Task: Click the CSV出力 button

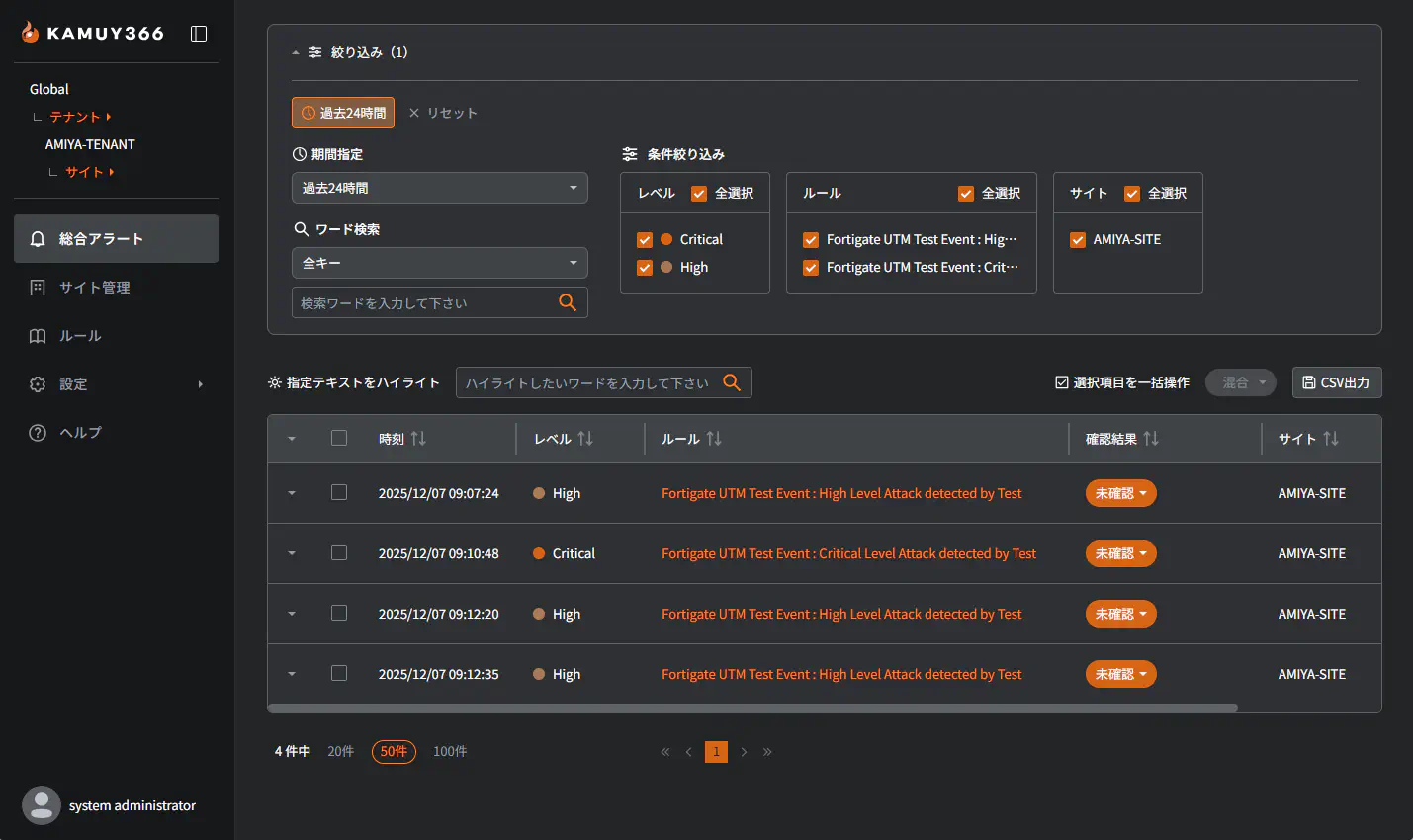Action: coord(1336,382)
